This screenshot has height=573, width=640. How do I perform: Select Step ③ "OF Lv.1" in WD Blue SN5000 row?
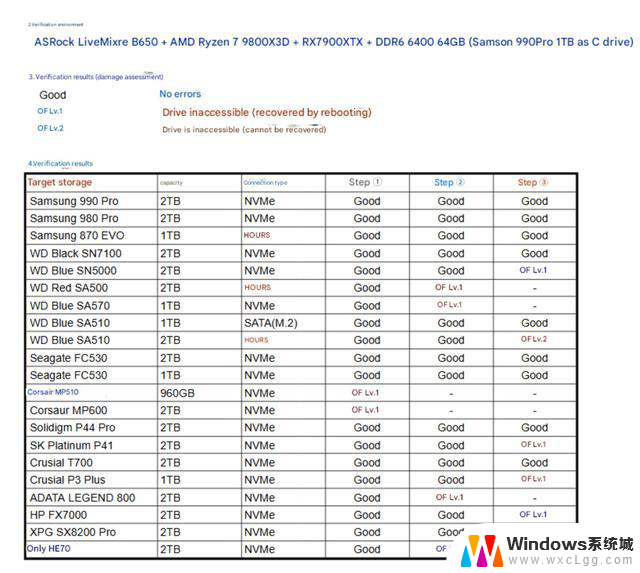tap(533, 270)
